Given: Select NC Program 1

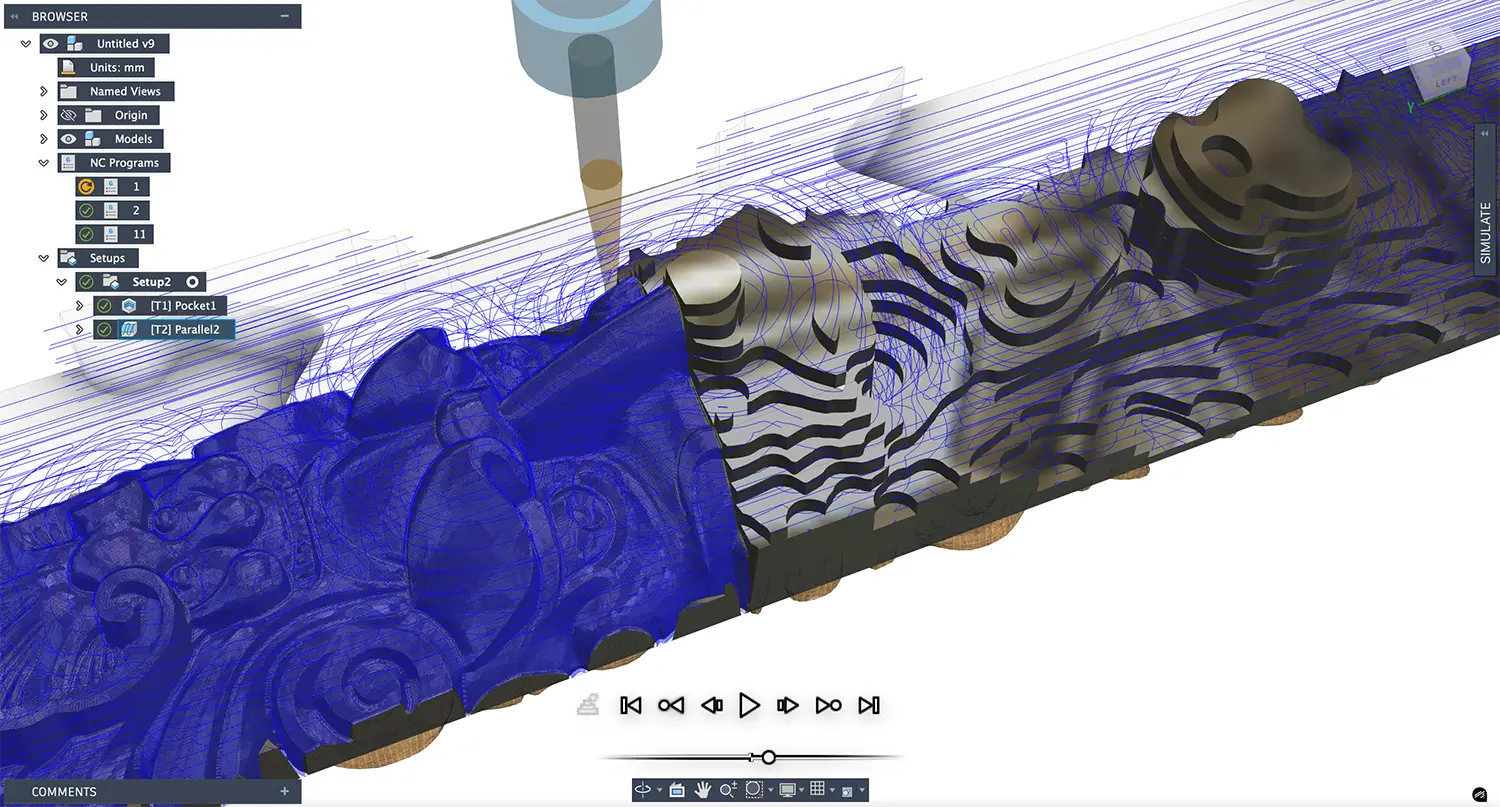Looking at the screenshot, I should [114, 186].
